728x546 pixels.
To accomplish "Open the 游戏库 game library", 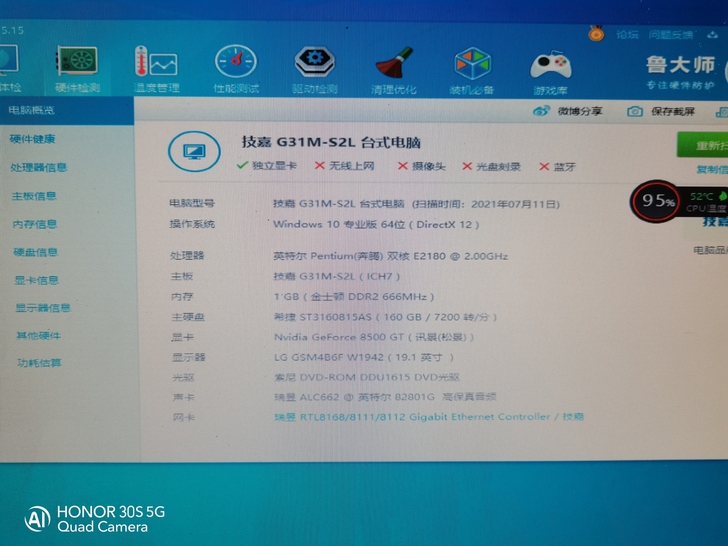I will (x=550, y=72).
